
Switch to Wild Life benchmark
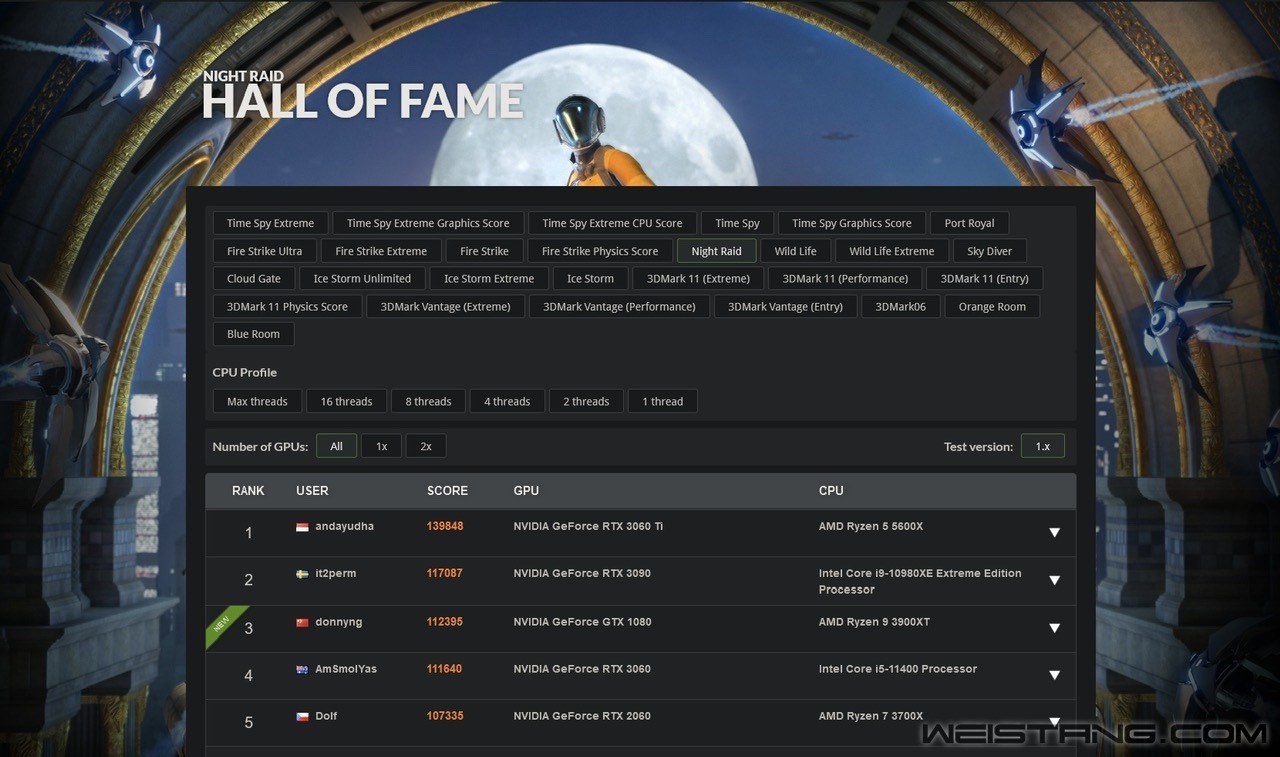point(795,251)
